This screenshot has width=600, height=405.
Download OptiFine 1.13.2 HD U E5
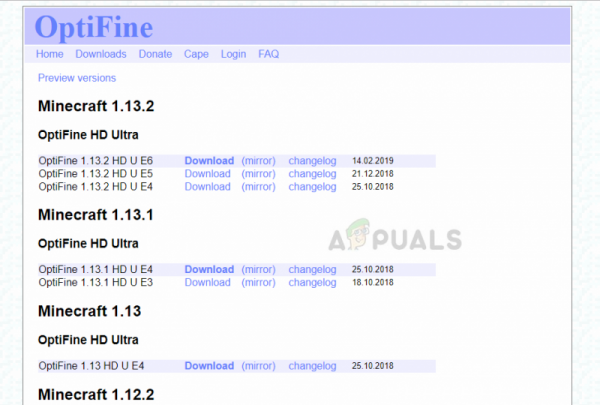click(208, 174)
